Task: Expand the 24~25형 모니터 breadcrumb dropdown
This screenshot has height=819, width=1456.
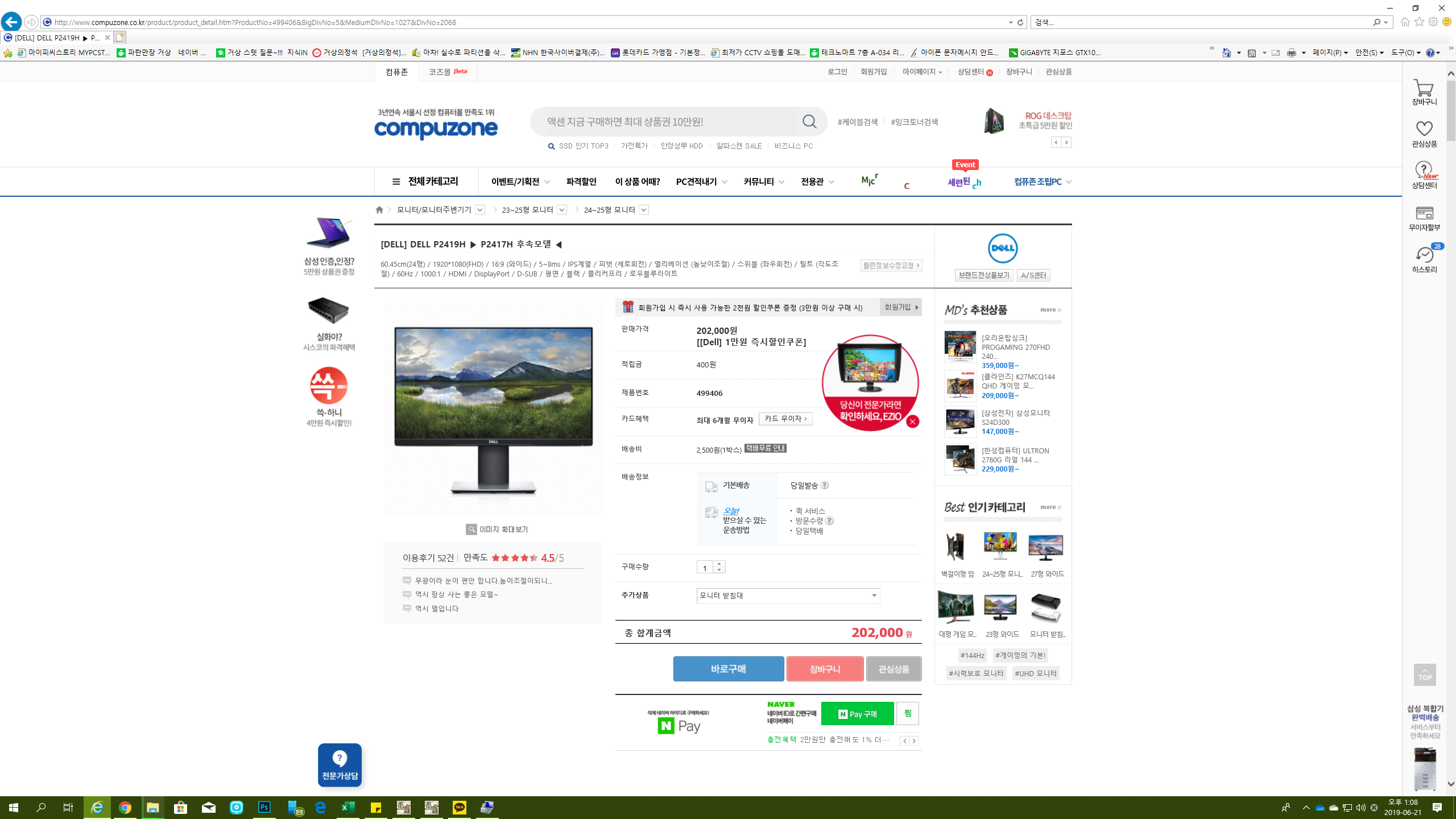Action: pyautogui.click(x=644, y=210)
